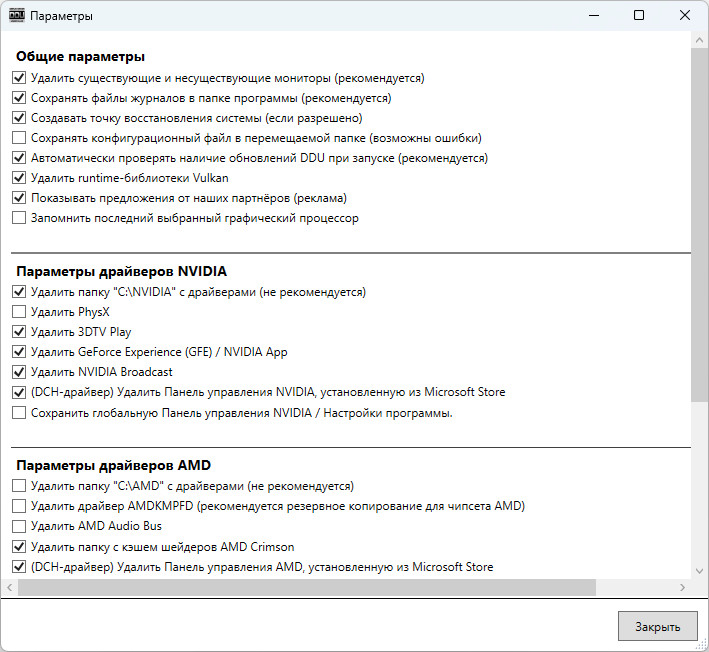The height and width of the screenshot is (652, 709).
Task: Click the horizontal scrollbar right arrow
Action: (682, 587)
